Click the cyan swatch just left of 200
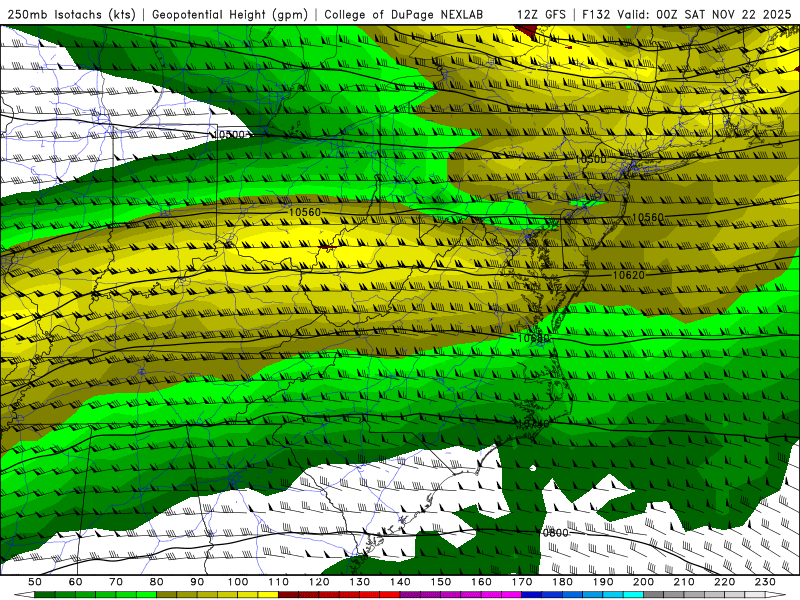Image resolution: width=800 pixels, height=600 pixels. pyautogui.click(x=633, y=595)
